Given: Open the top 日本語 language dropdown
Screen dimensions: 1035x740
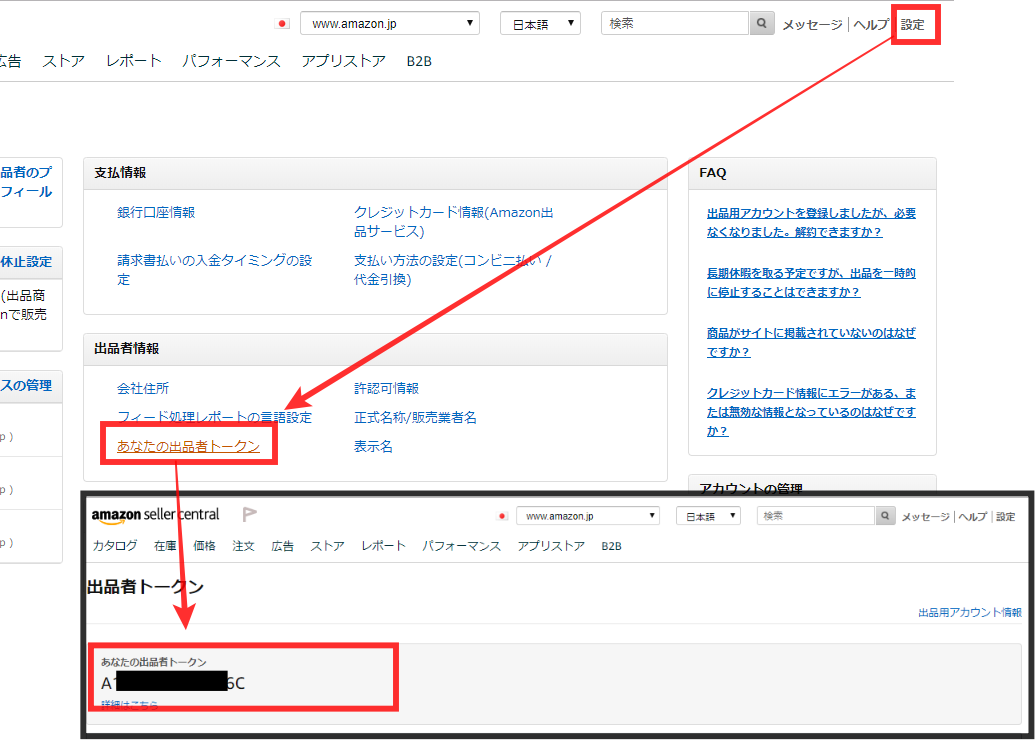Looking at the screenshot, I should pyautogui.click(x=540, y=24).
